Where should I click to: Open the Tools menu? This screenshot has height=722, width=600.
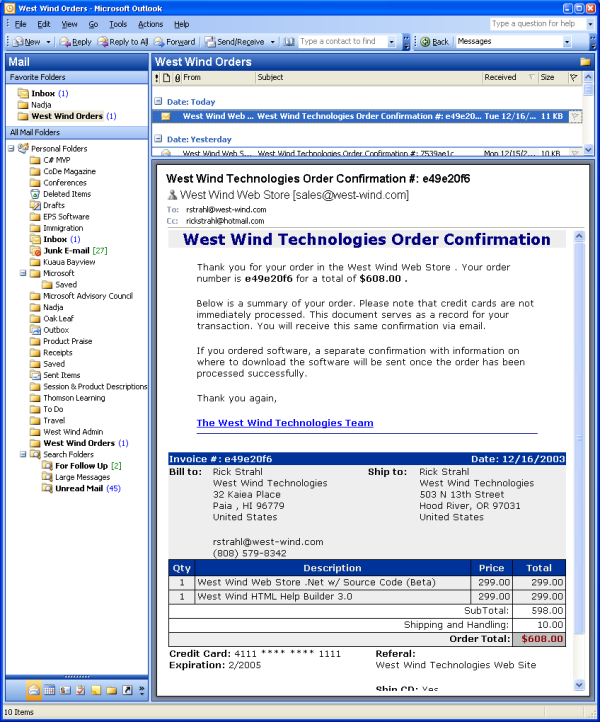pos(118,23)
